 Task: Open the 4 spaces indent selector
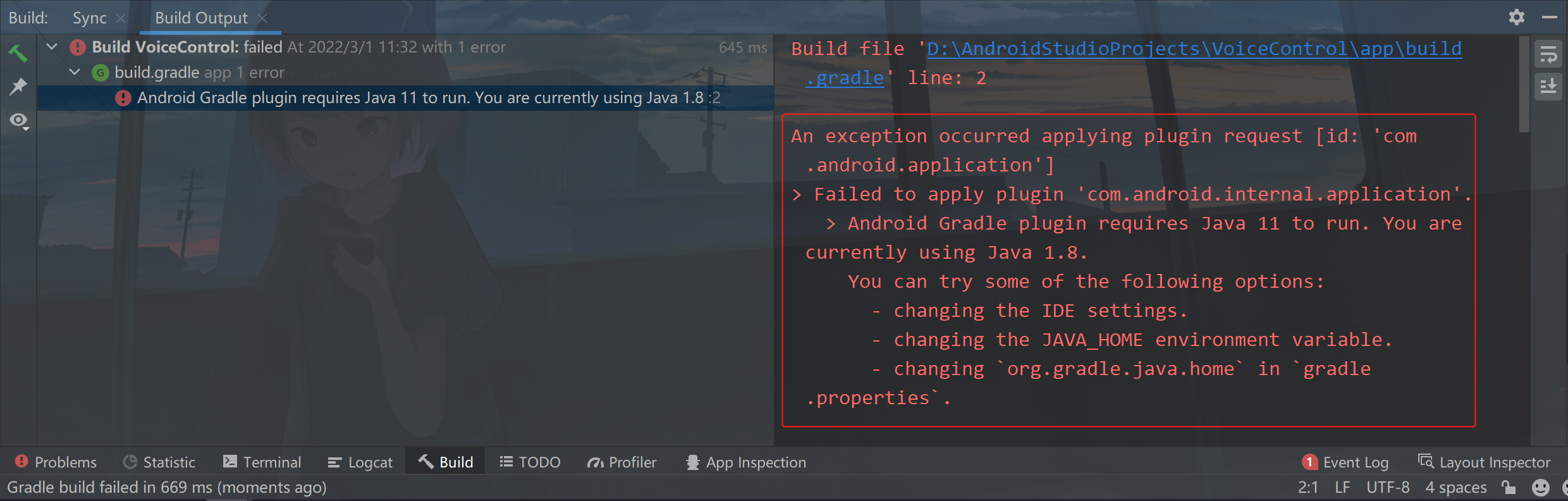coord(1455,487)
